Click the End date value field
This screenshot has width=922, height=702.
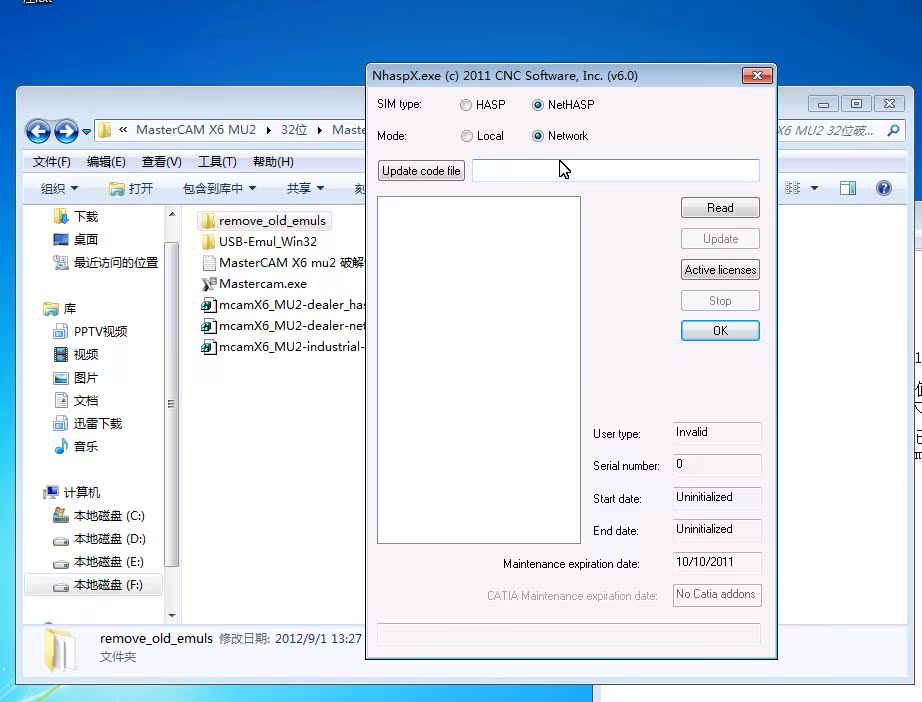coord(717,529)
